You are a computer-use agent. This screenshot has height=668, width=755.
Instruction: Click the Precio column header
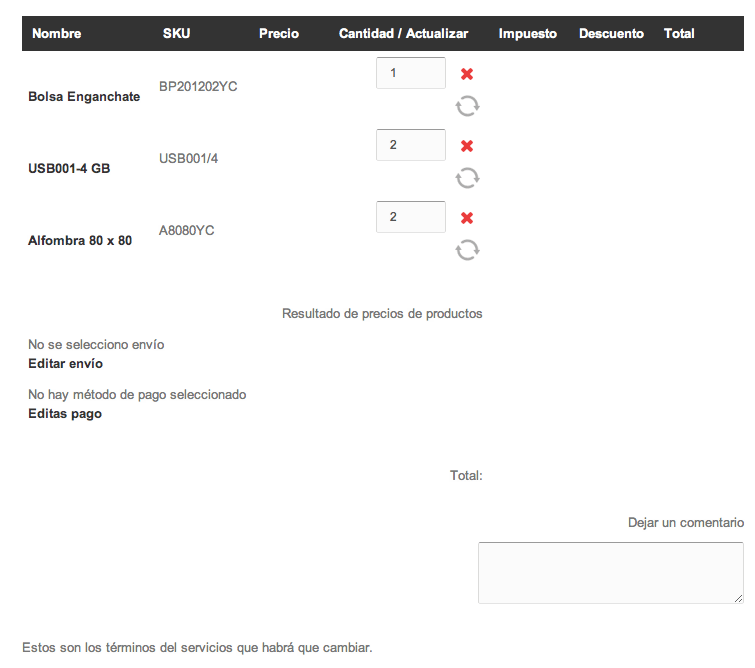[279, 33]
